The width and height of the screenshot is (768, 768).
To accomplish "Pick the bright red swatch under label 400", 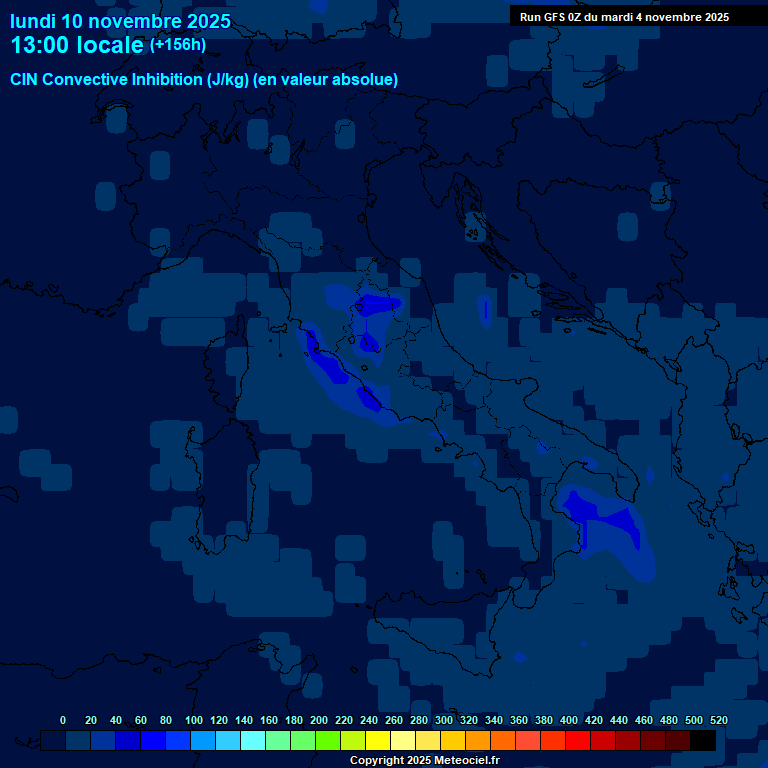I will [578, 740].
